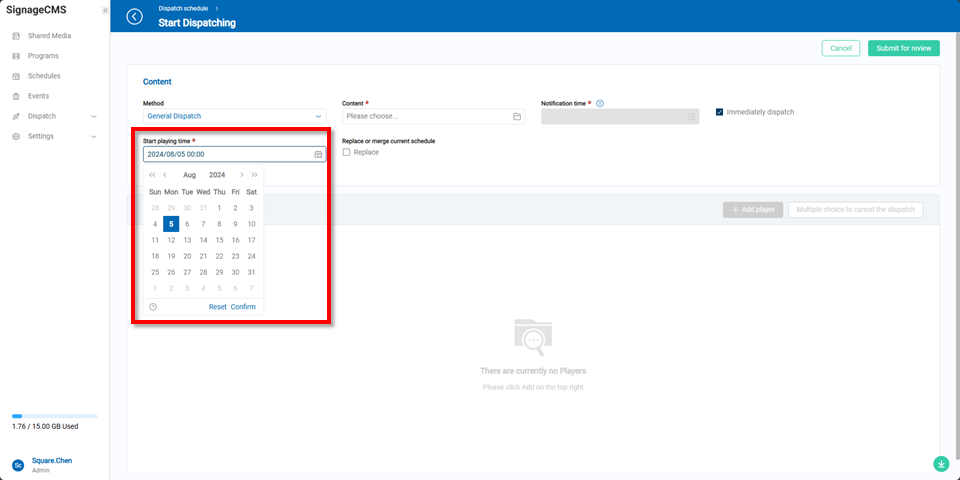Collapse the sidebar using double chevron icon
This screenshot has height=480, width=960.
[105, 10]
